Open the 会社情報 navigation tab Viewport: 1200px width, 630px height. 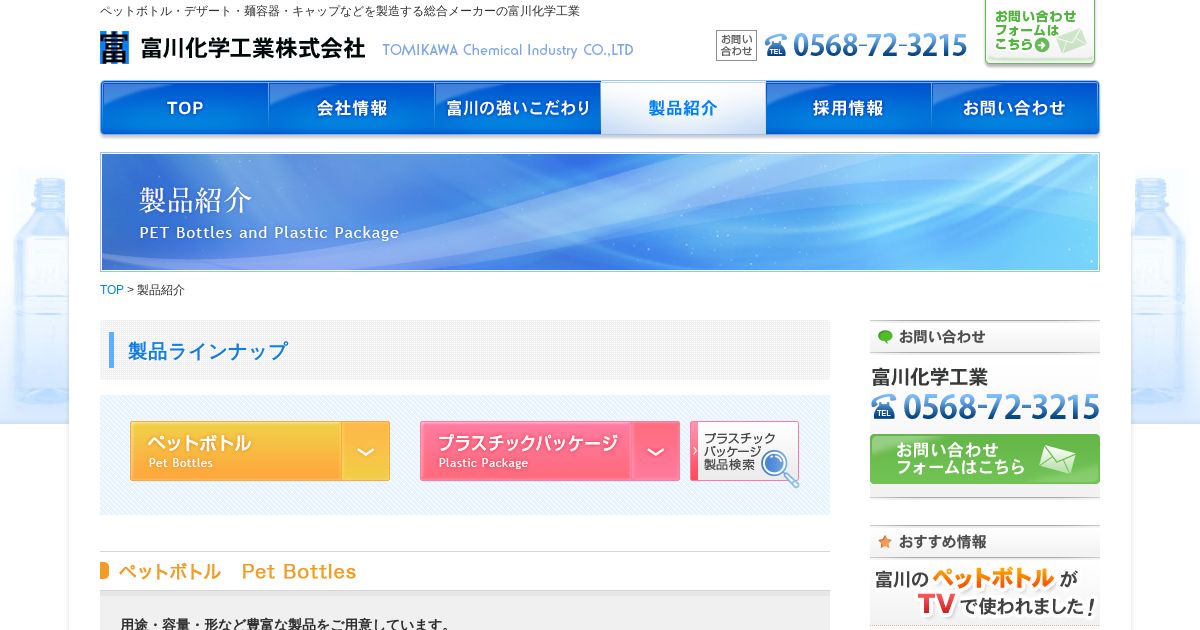point(352,108)
